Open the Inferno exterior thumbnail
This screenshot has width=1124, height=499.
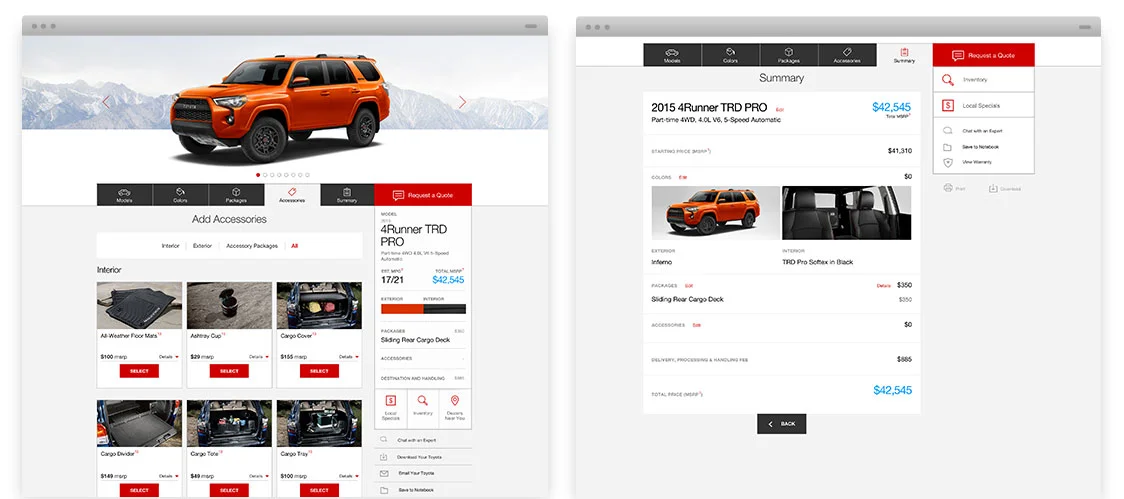tap(715, 213)
